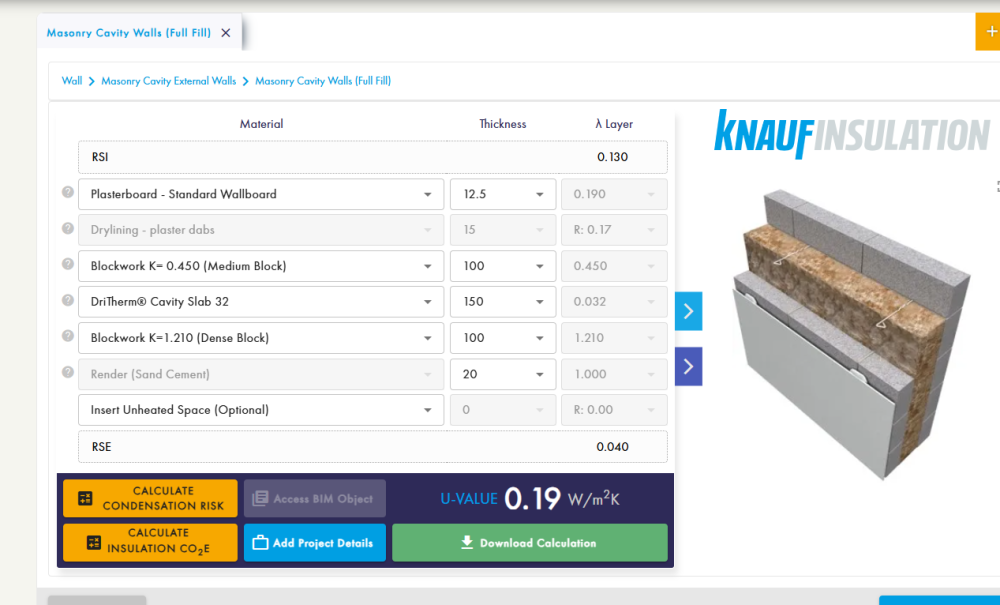Click the R: 0.00 field for Unheated Space
The height and width of the screenshot is (605, 1000).
pos(614,410)
